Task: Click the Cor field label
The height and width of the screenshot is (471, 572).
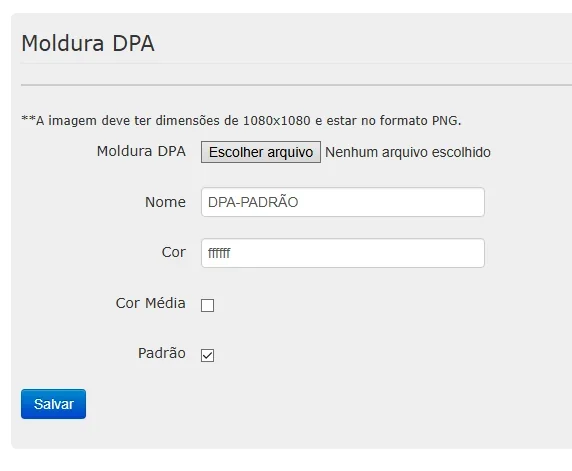Action: tap(174, 252)
